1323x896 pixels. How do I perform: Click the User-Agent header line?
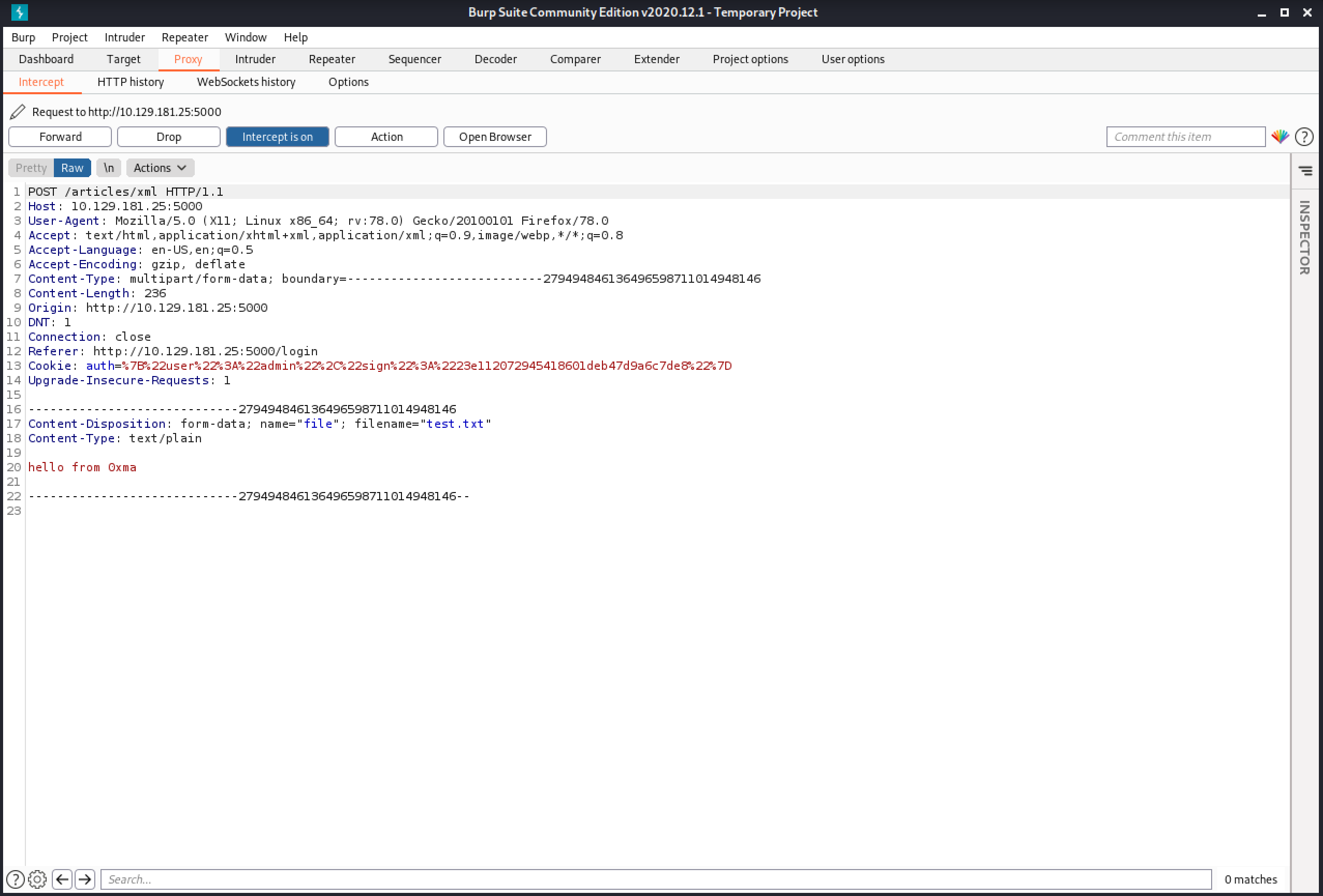pyautogui.click(x=318, y=221)
